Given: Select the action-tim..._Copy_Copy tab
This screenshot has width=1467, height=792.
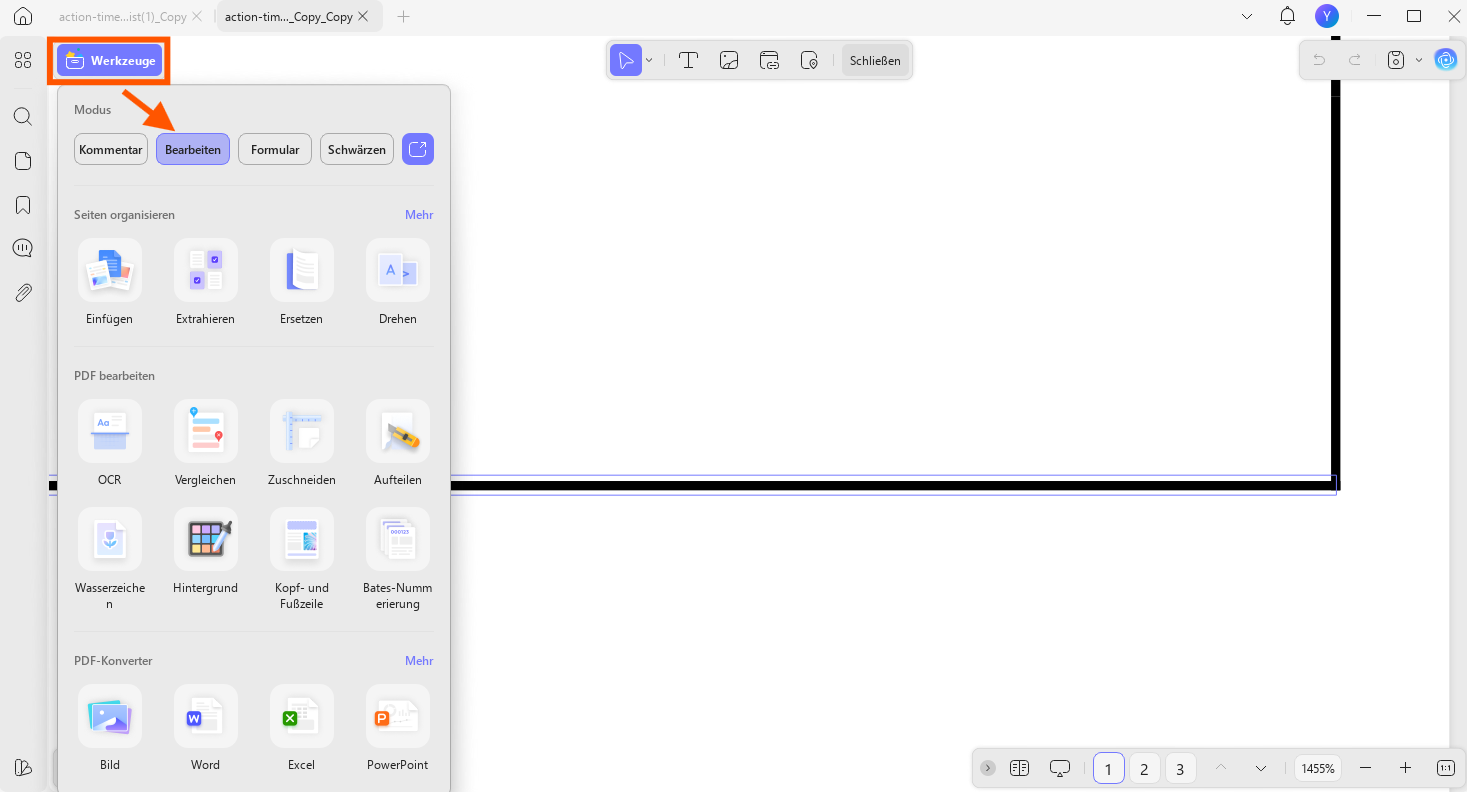Looking at the screenshot, I should tap(288, 17).
